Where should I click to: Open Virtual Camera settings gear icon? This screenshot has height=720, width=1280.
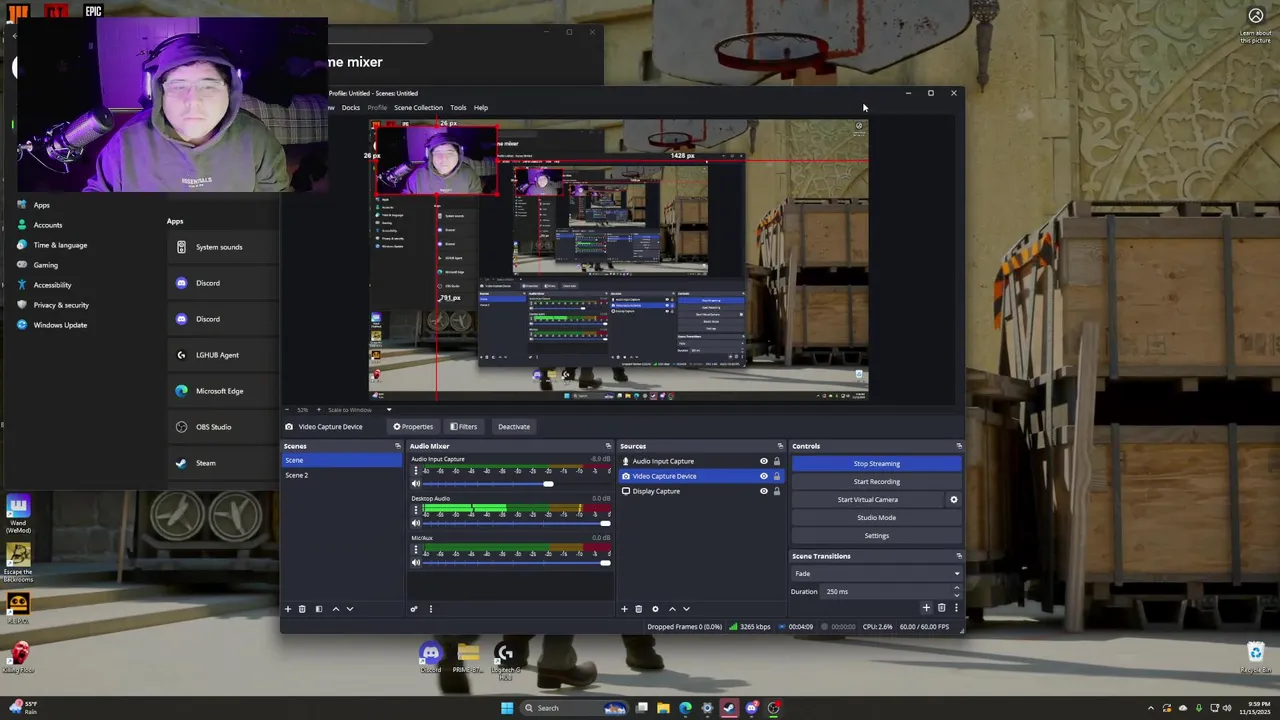[x=953, y=500]
